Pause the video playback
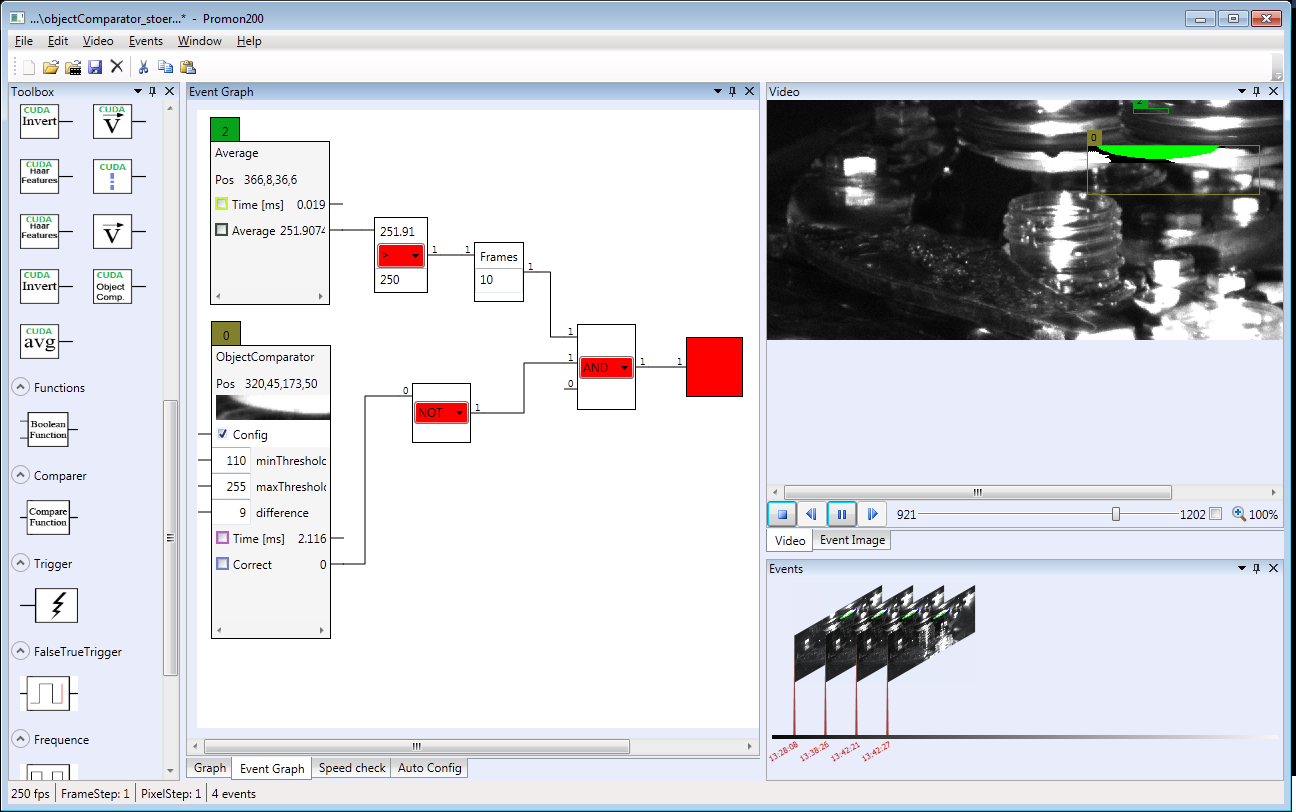The image size is (1296, 812). pos(841,514)
